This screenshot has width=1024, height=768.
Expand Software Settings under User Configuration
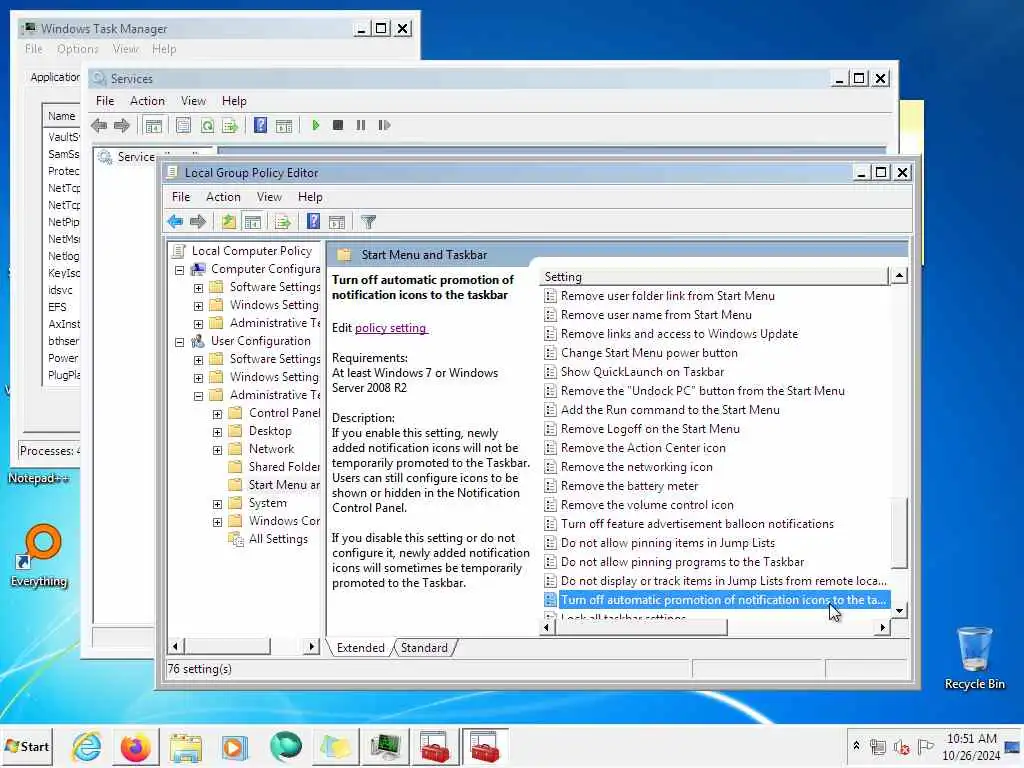[x=199, y=360]
